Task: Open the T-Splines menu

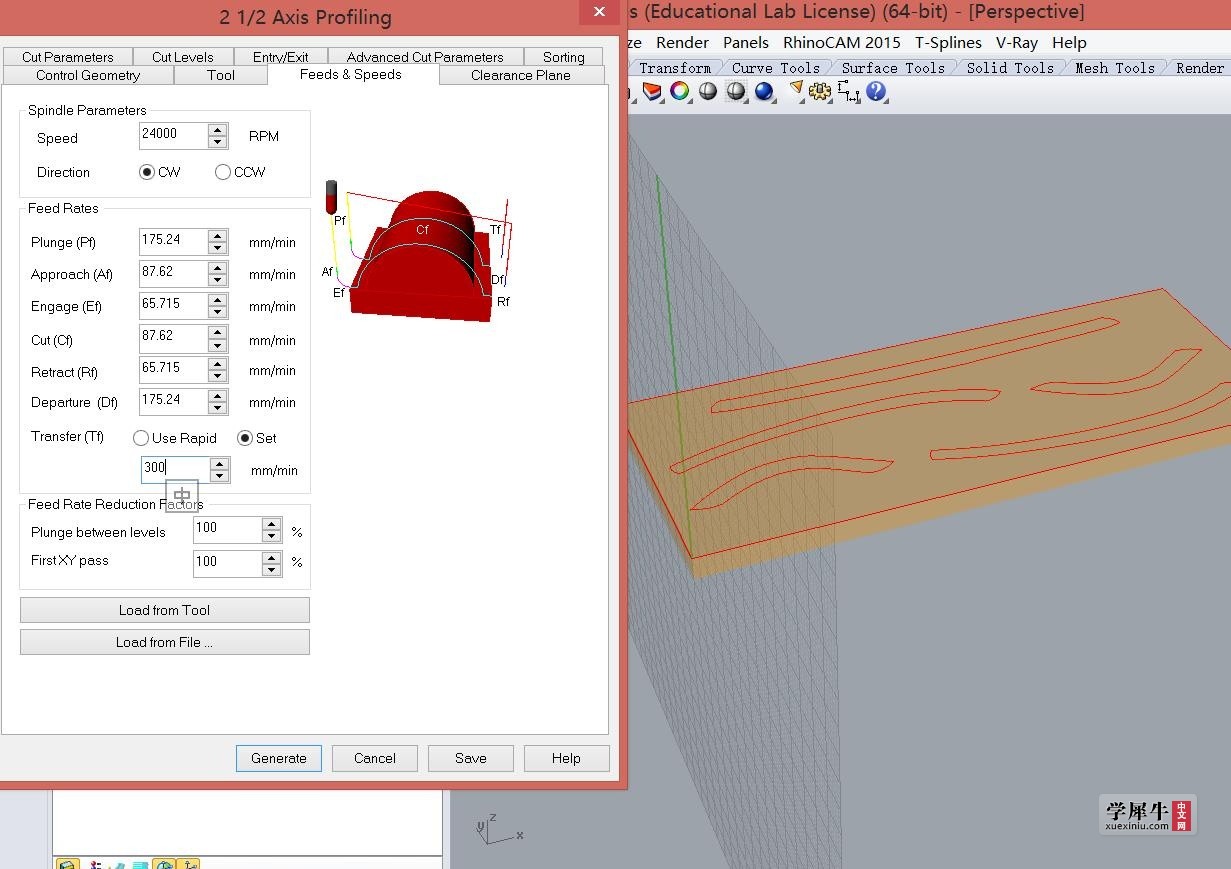Action: tap(948, 42)
